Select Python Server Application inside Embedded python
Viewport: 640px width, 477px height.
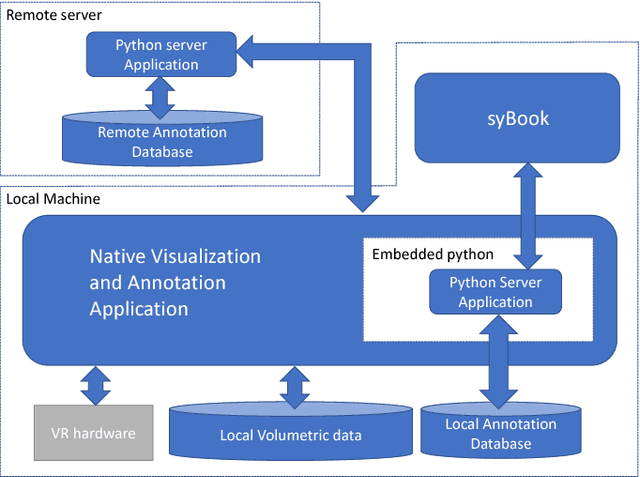[495, 291]
